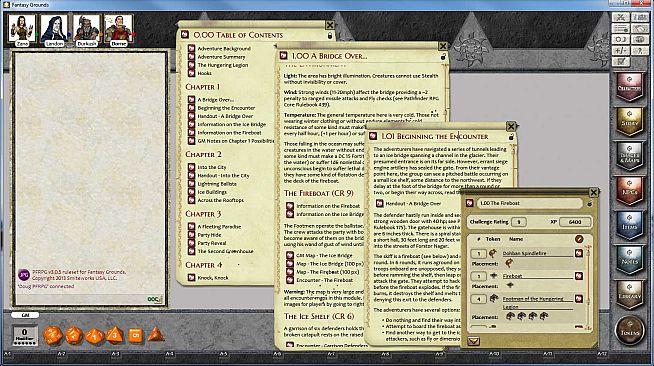Image resolution: width=654 pixels, height=366 pixels.
Task: Pick up the orange d12 die
Action: (74, 335)
